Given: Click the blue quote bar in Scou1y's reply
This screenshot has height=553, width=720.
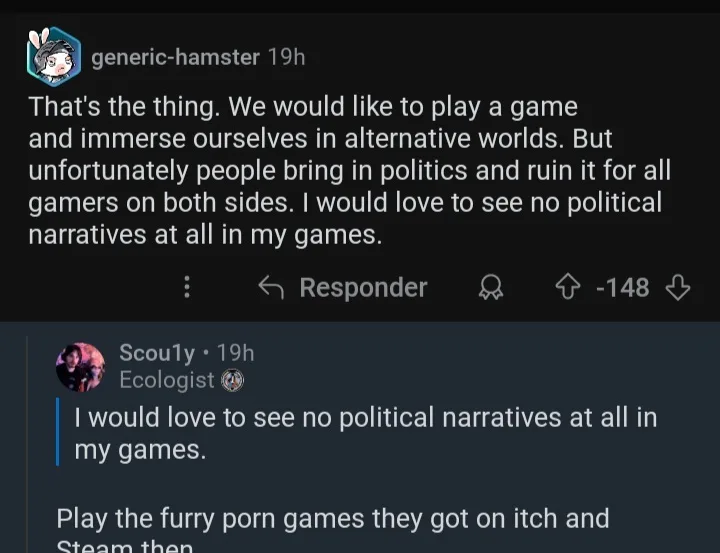Looking at the screenshot, I should (59, 433).
